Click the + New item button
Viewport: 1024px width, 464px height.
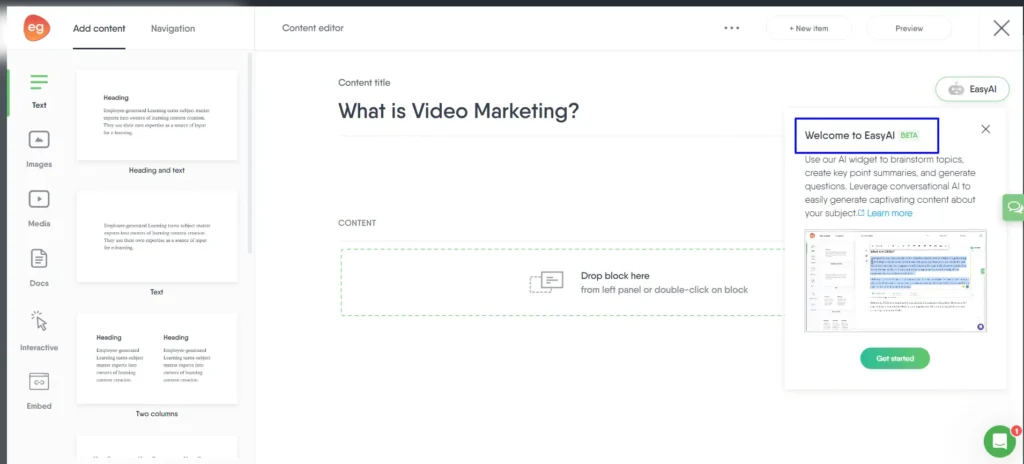coord(808,28)
